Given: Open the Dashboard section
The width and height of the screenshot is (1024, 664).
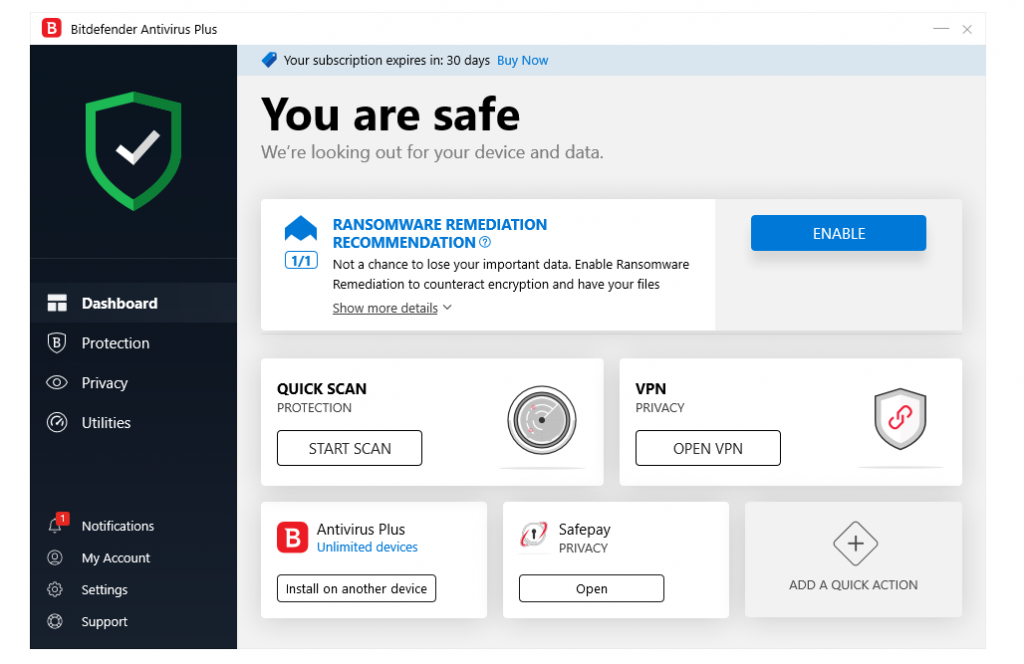Looking at the screenshot, I should (134, 303).
